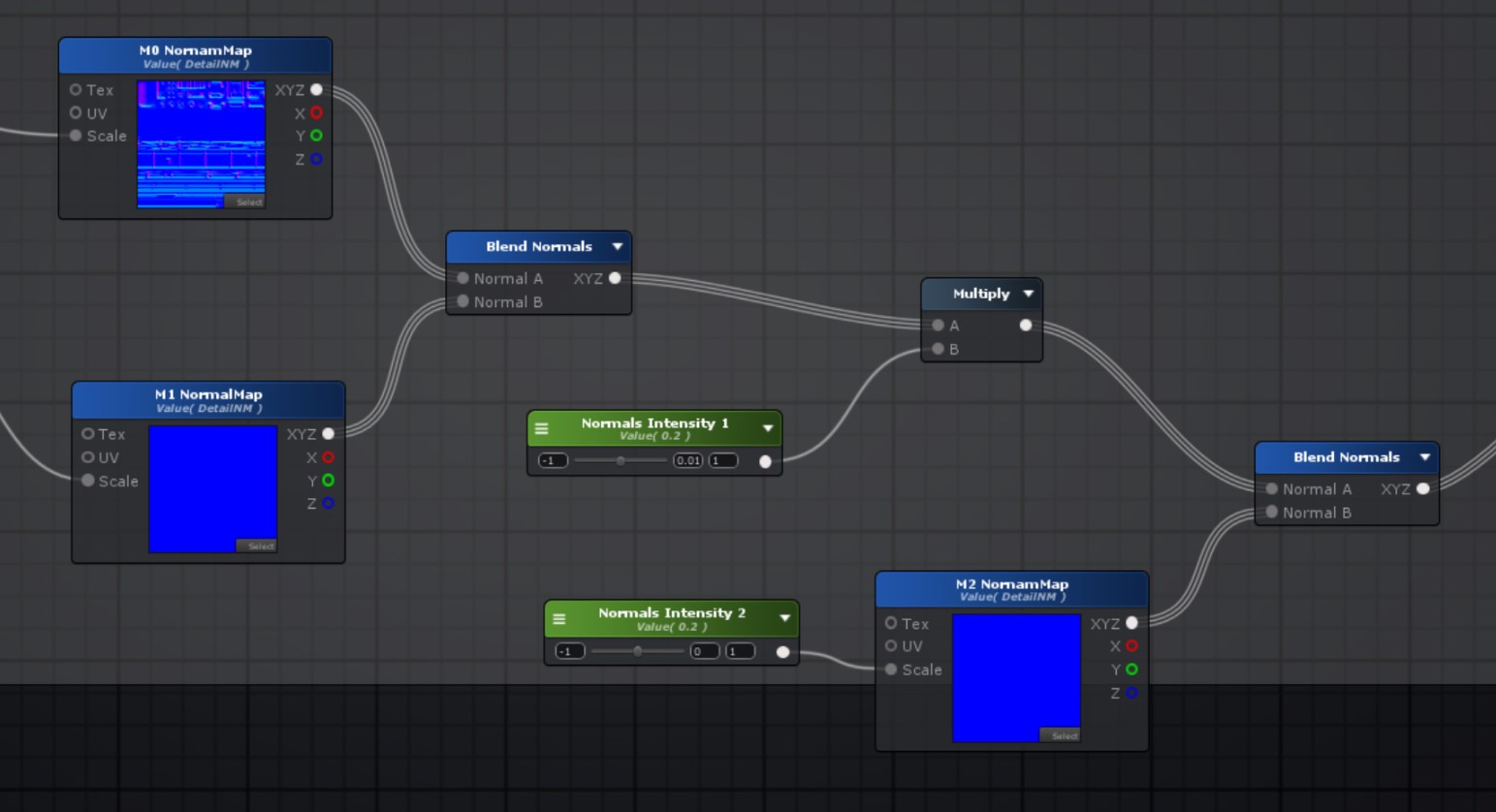Click the Normal B input on the right Blend Normals node

pos(1271,512)
